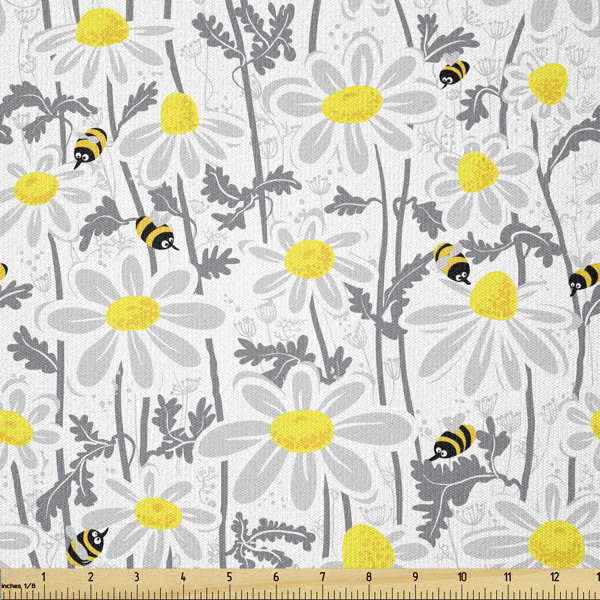600x600 pixels.
Task: Click the bee in the top-right corner
Action: pyautogui.click(x=454, y=72)
